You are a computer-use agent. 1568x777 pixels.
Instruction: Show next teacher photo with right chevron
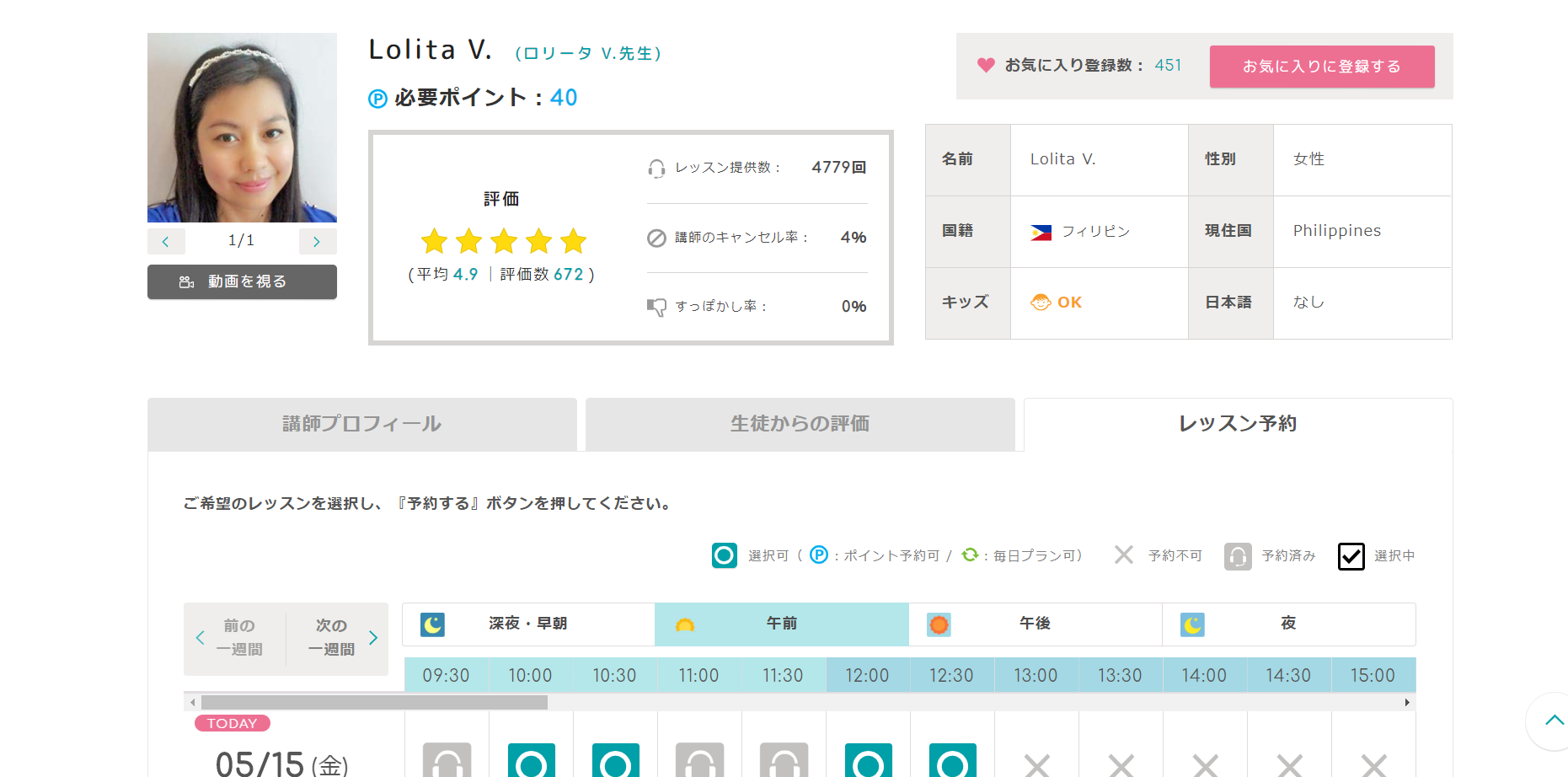coord(317,241)
